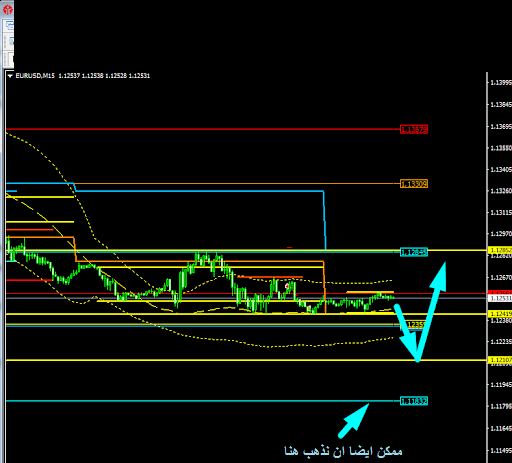Click the EURUSD,M15 chart title text
This screenshot has width=512, height=463.
pyautogui.click(x=35, y=76)
